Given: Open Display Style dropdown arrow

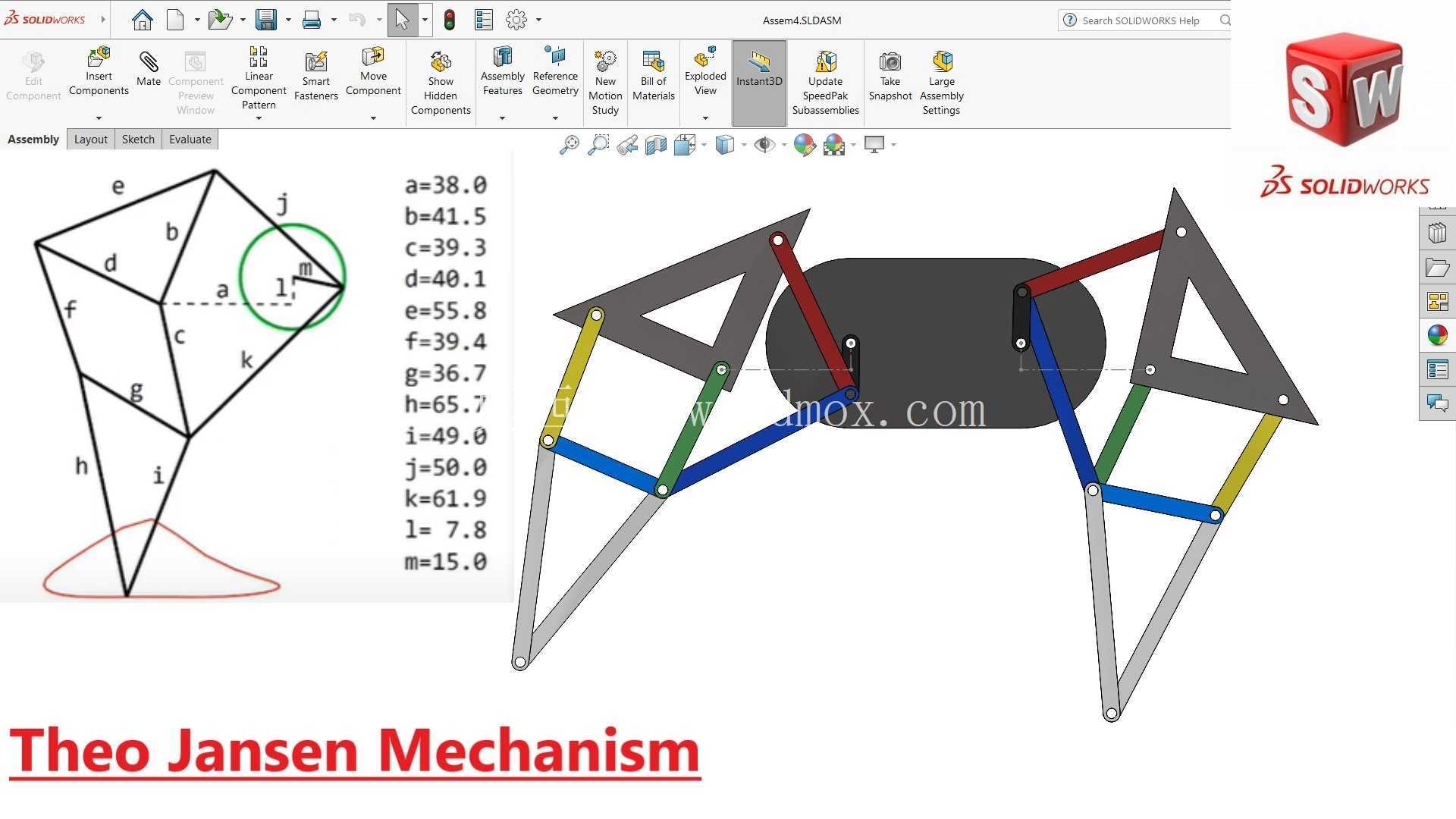Looking at the screenshot, I should click(744, 145).
